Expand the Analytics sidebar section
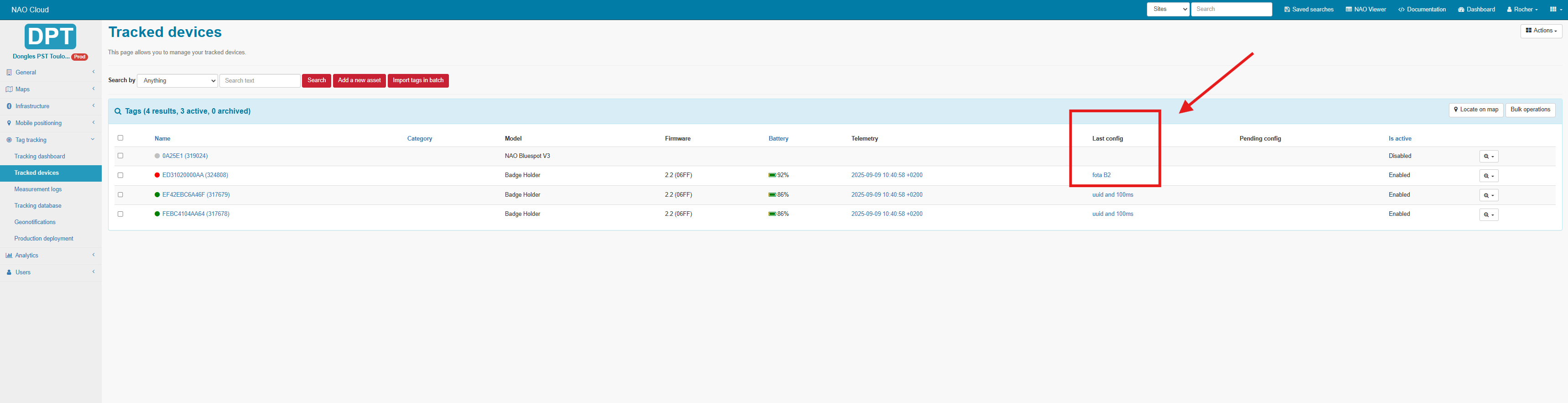 click(51, 256)
